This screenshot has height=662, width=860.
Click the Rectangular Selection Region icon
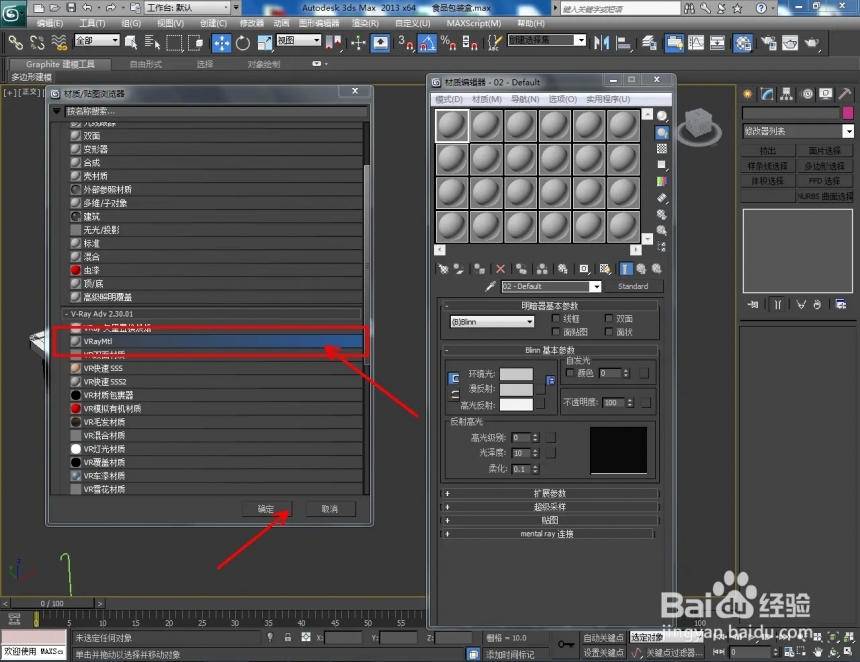point(174,43)
